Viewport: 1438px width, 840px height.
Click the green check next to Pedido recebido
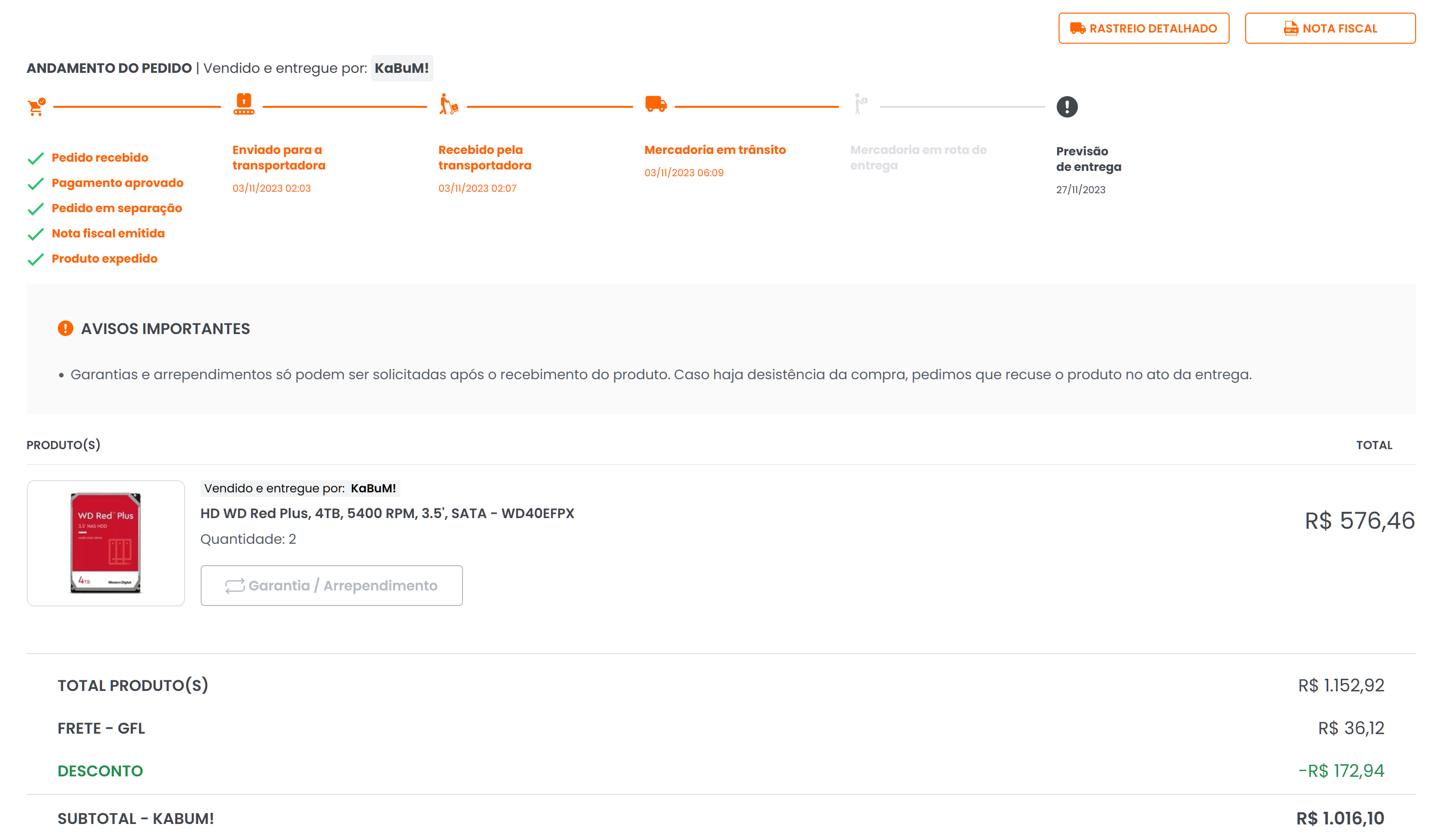coord(35,159)
